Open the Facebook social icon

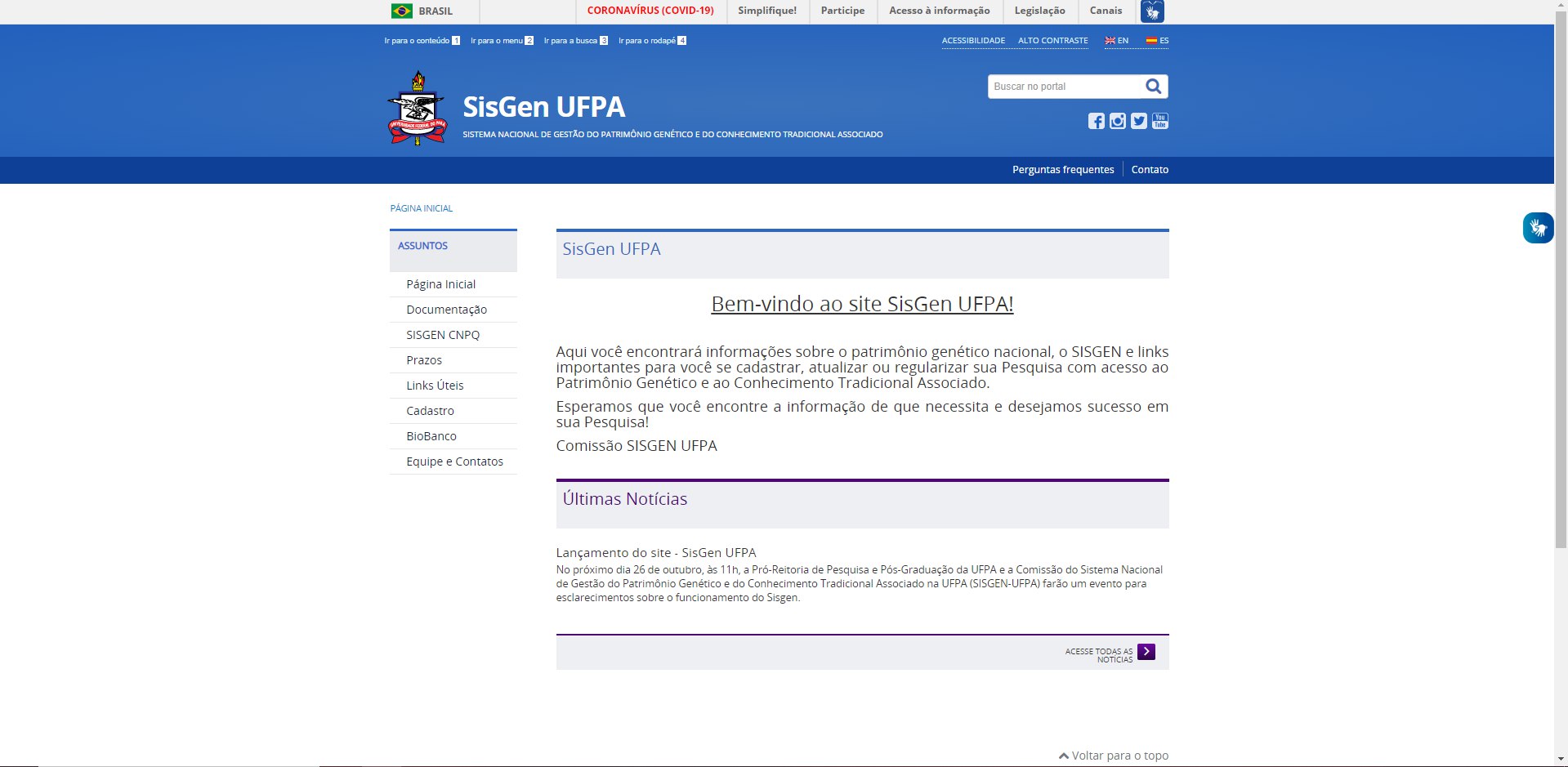(x=1096, y=121)
